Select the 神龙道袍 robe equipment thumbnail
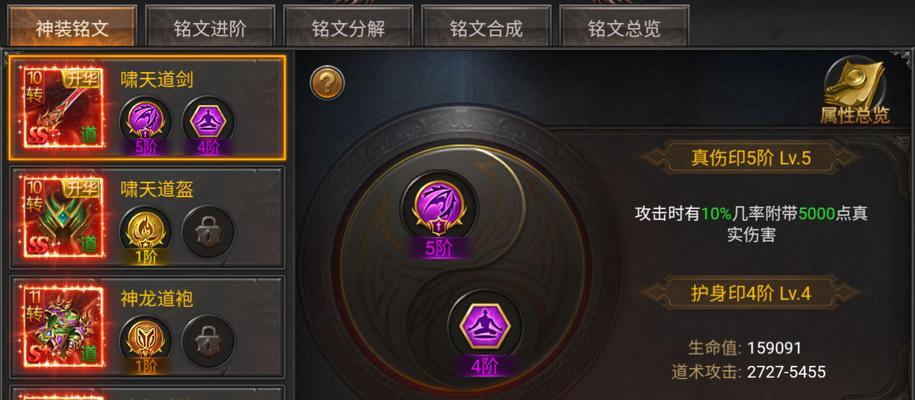This screenshot has width=915, height=400. point(64,326)
